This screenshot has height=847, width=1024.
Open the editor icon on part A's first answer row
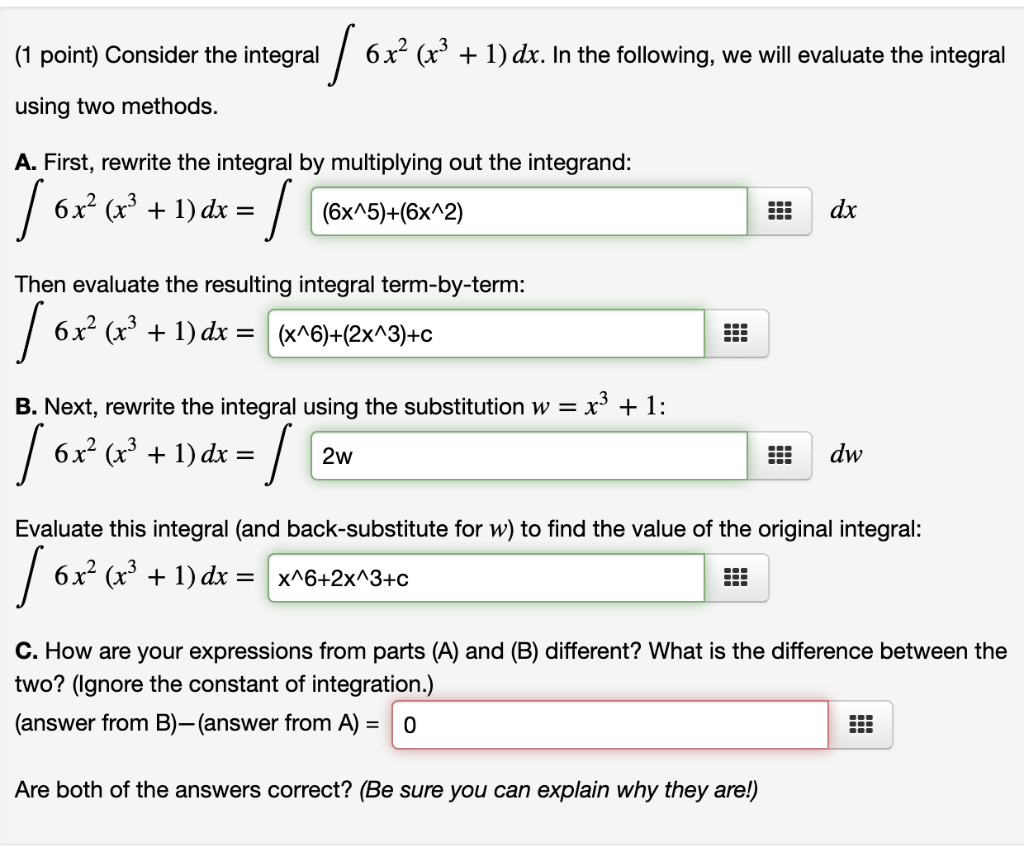coord(781,211)
